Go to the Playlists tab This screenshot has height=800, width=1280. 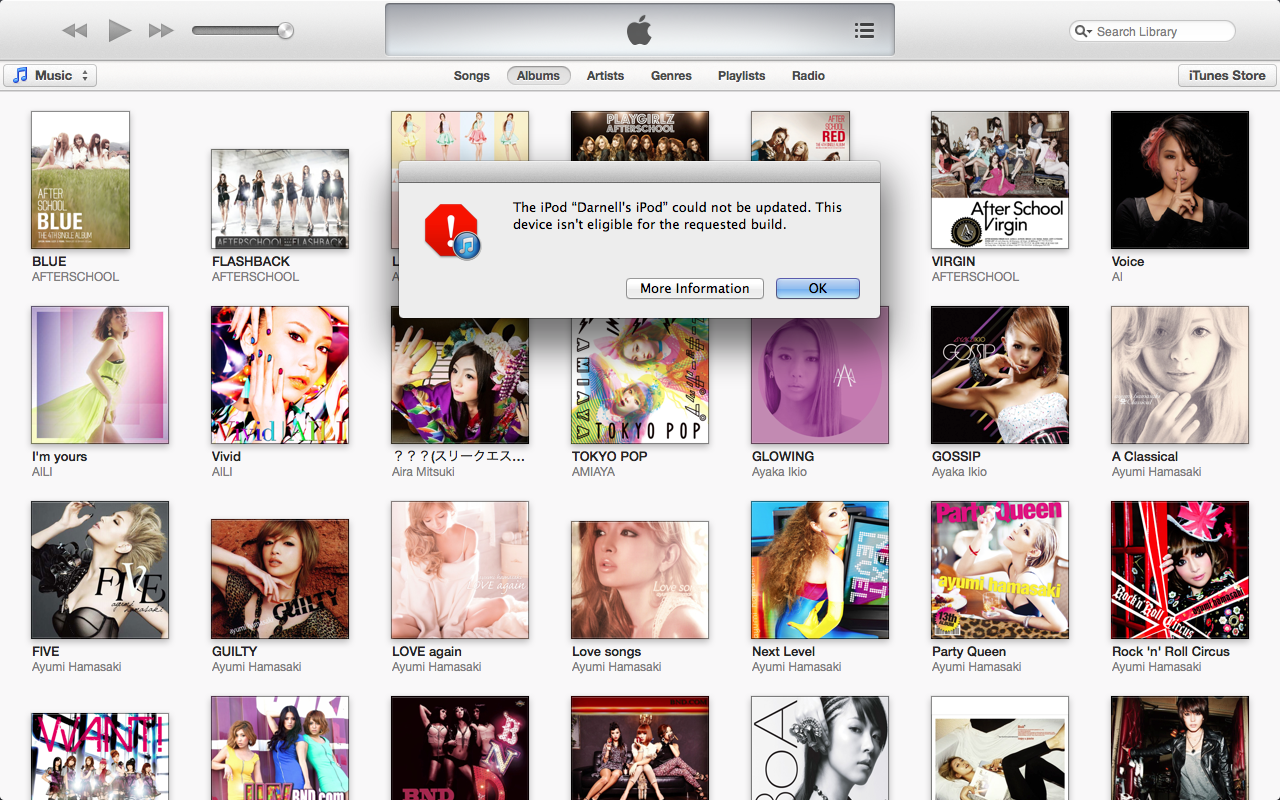(x=741, y=75)
